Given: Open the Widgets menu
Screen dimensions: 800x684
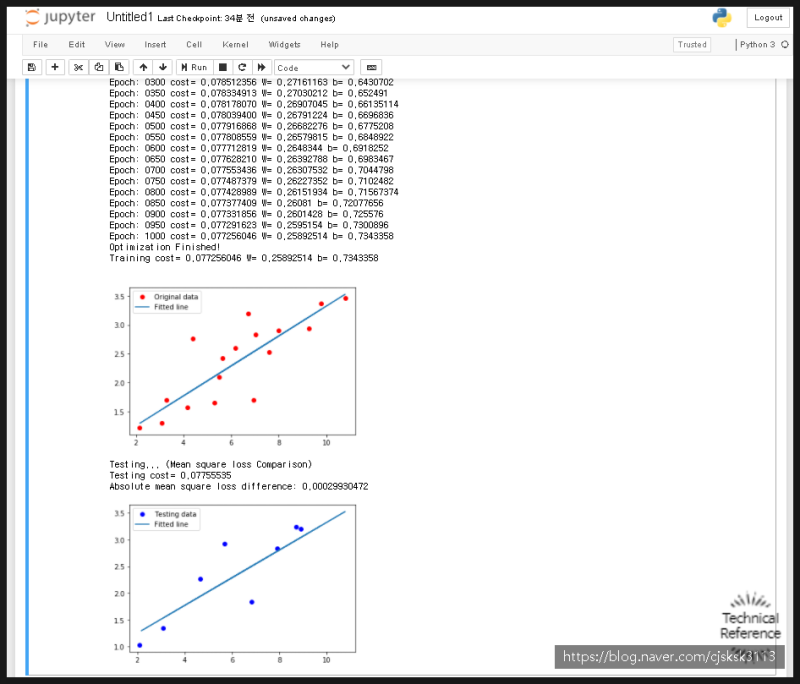Looking at the screenshot, I should pos(284,45).
